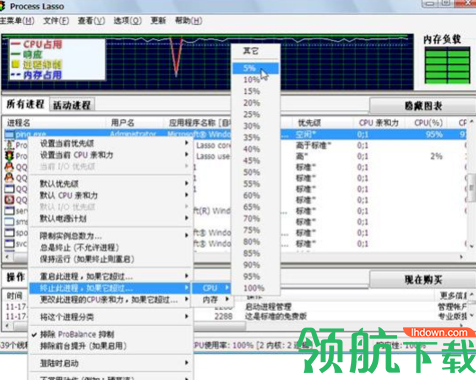Click the process list left scroll arrow
Viewport: 476px width, 380px height.
[x=7, y=257]
